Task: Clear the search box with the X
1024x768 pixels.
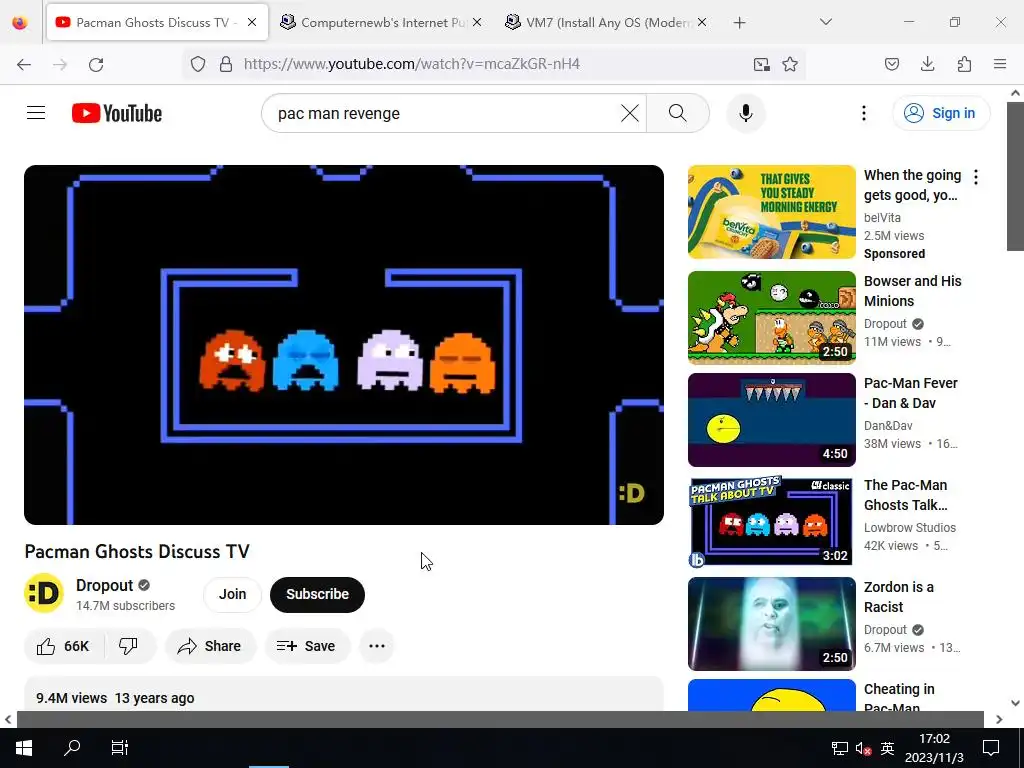Action: coord(630,113)
